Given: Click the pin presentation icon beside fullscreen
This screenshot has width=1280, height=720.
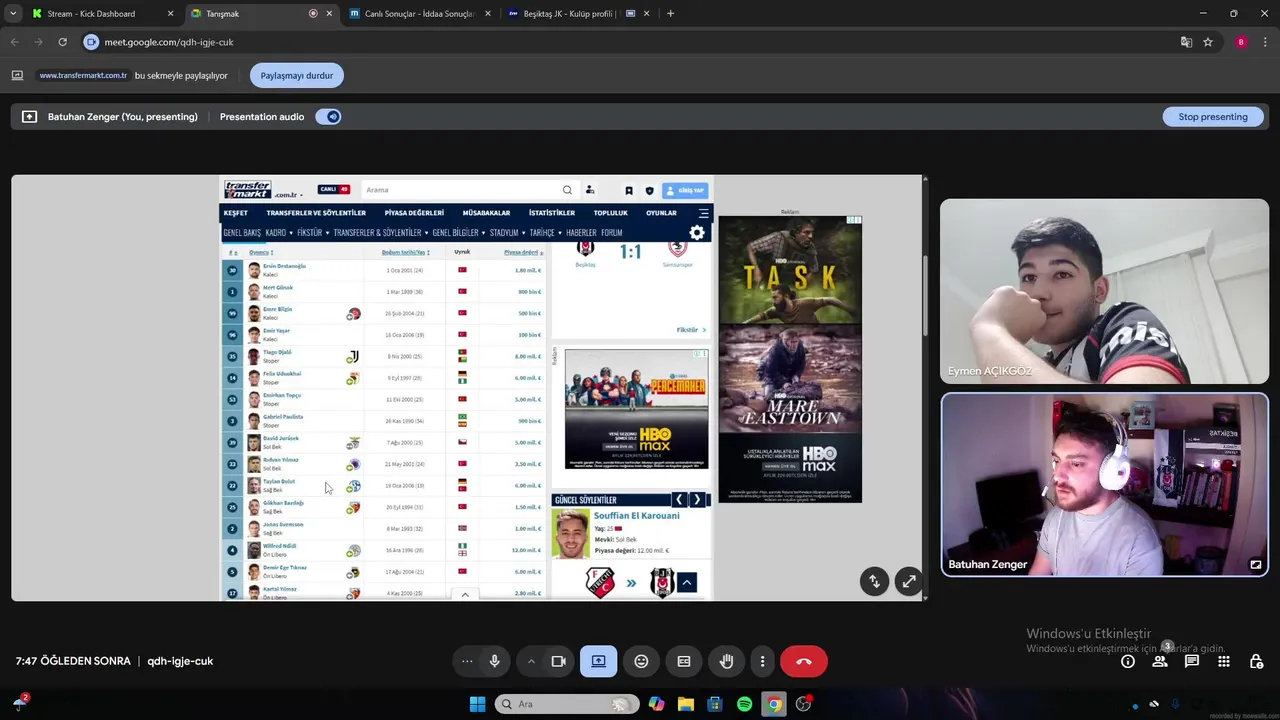Looking at the screenshot, I should point(874,581).
